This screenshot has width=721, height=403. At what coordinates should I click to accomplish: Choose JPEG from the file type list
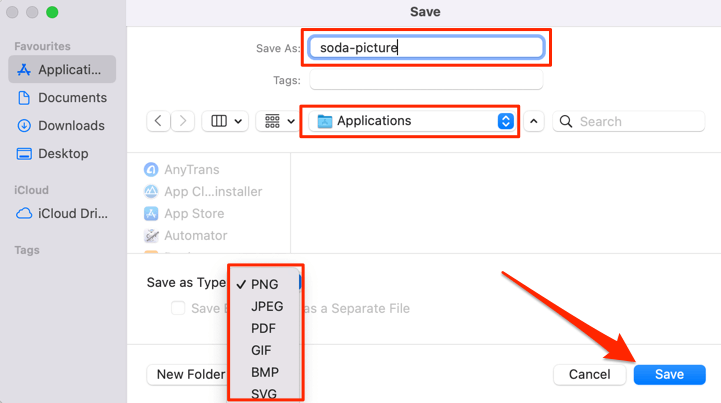pos(267,307)
